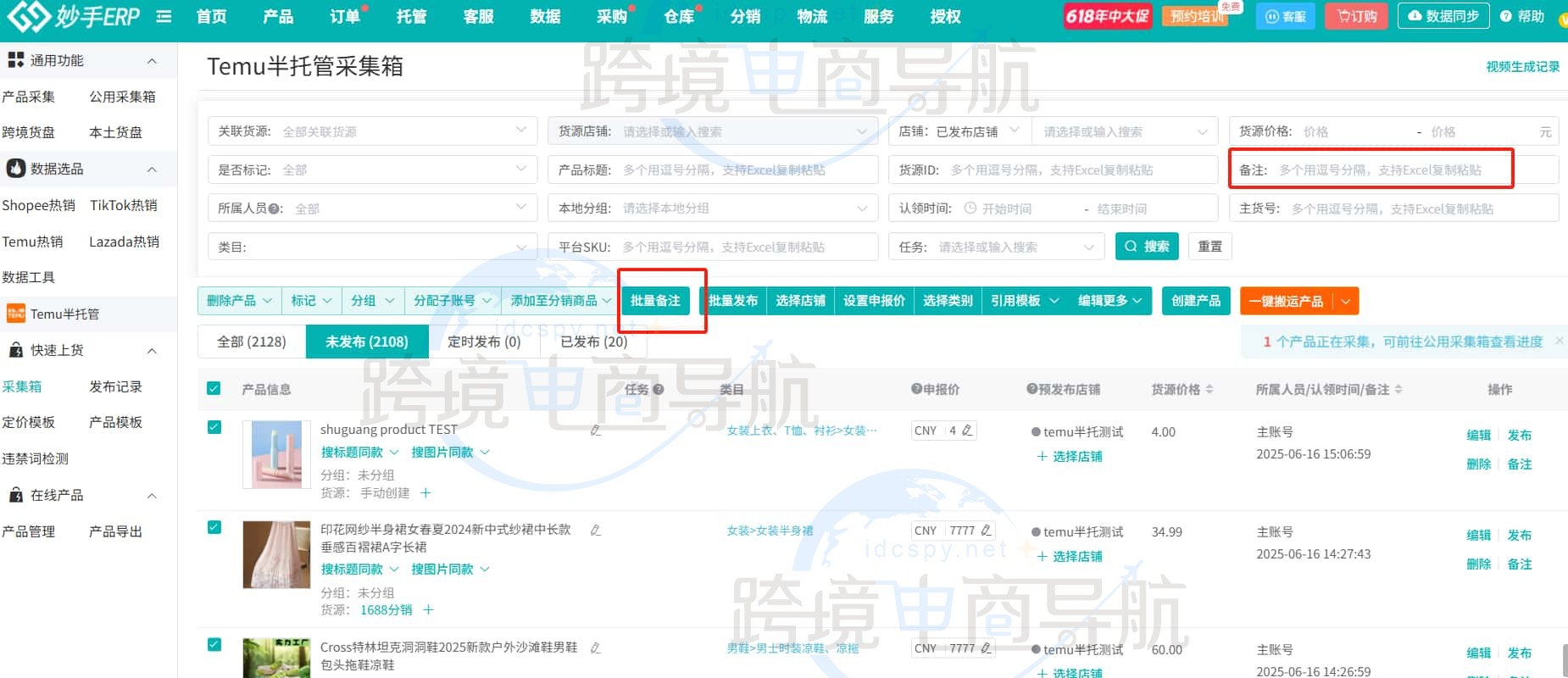Edit declared price pencil in CNY 4 box
Screen dimensions: 1568x678
click(x=967, y=431)
